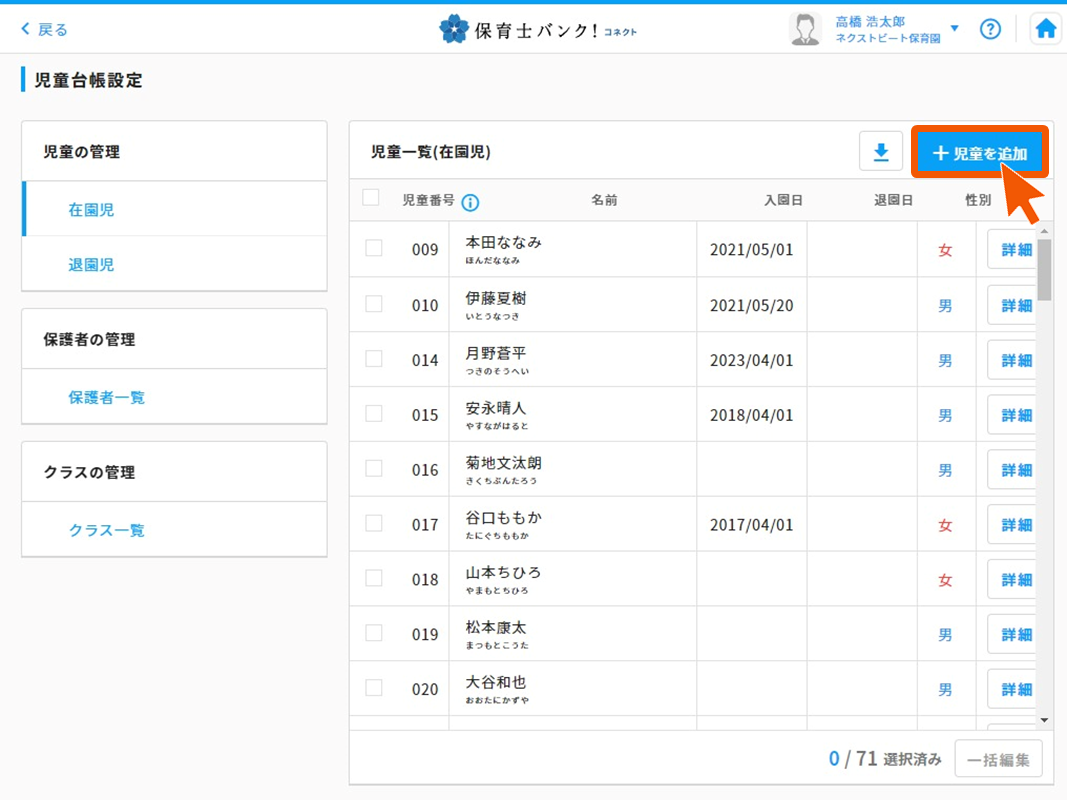1067x800 pixels.
Task: Tick the checkbox for 谷口ももか
Action: click(x=374, y=523)
